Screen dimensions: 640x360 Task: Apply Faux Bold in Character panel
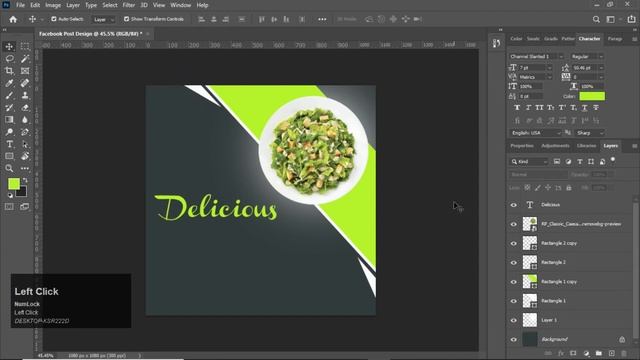517,107
